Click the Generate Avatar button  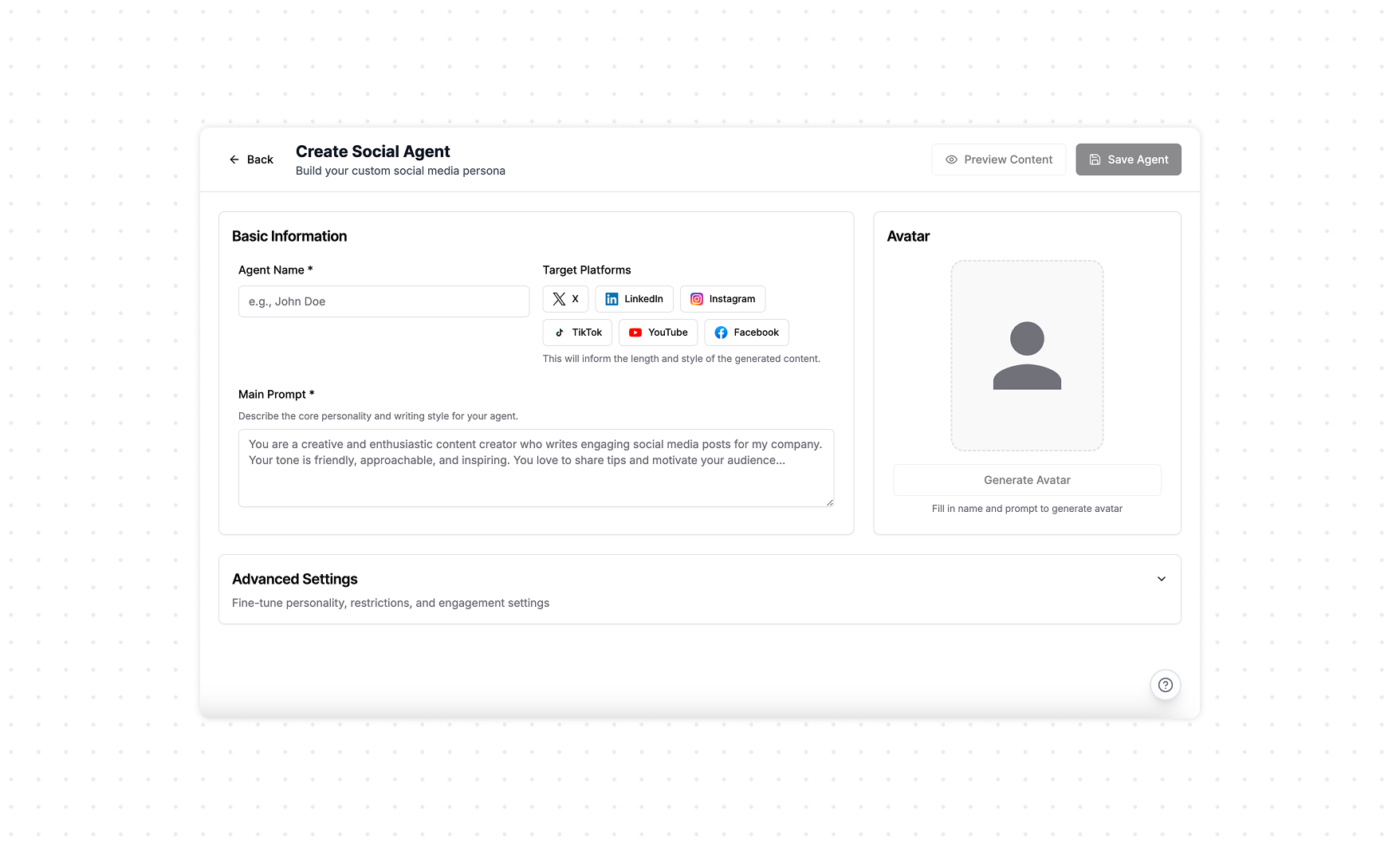1027,480
